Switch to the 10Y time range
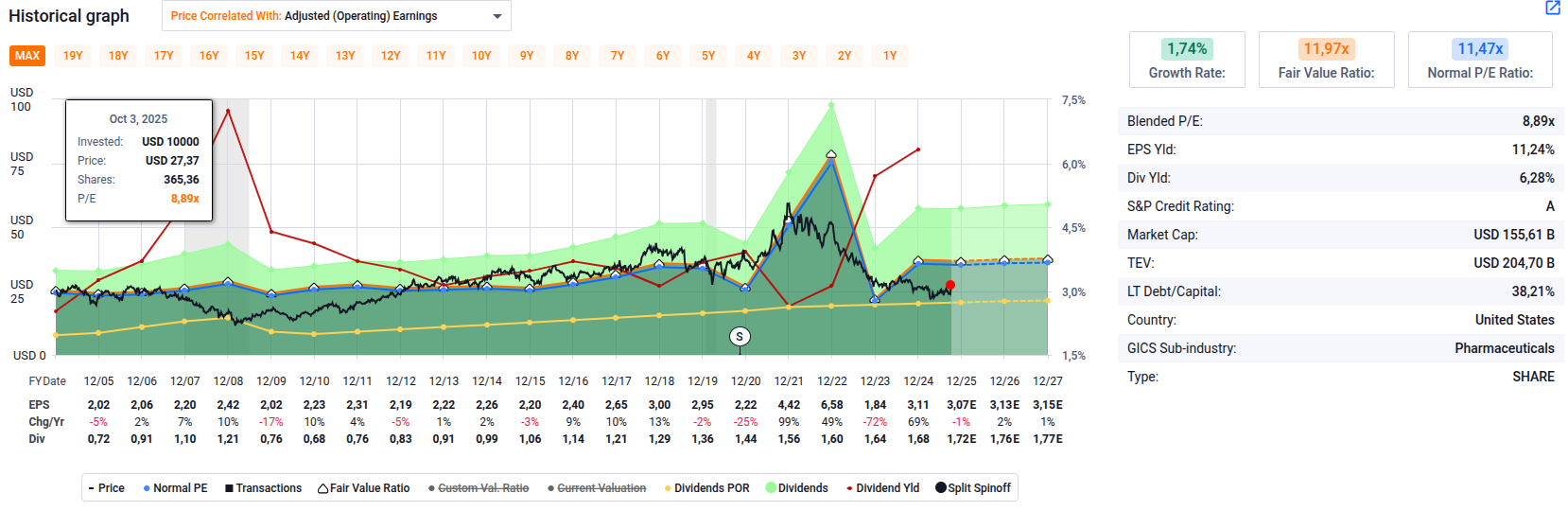 coord(481,56)
